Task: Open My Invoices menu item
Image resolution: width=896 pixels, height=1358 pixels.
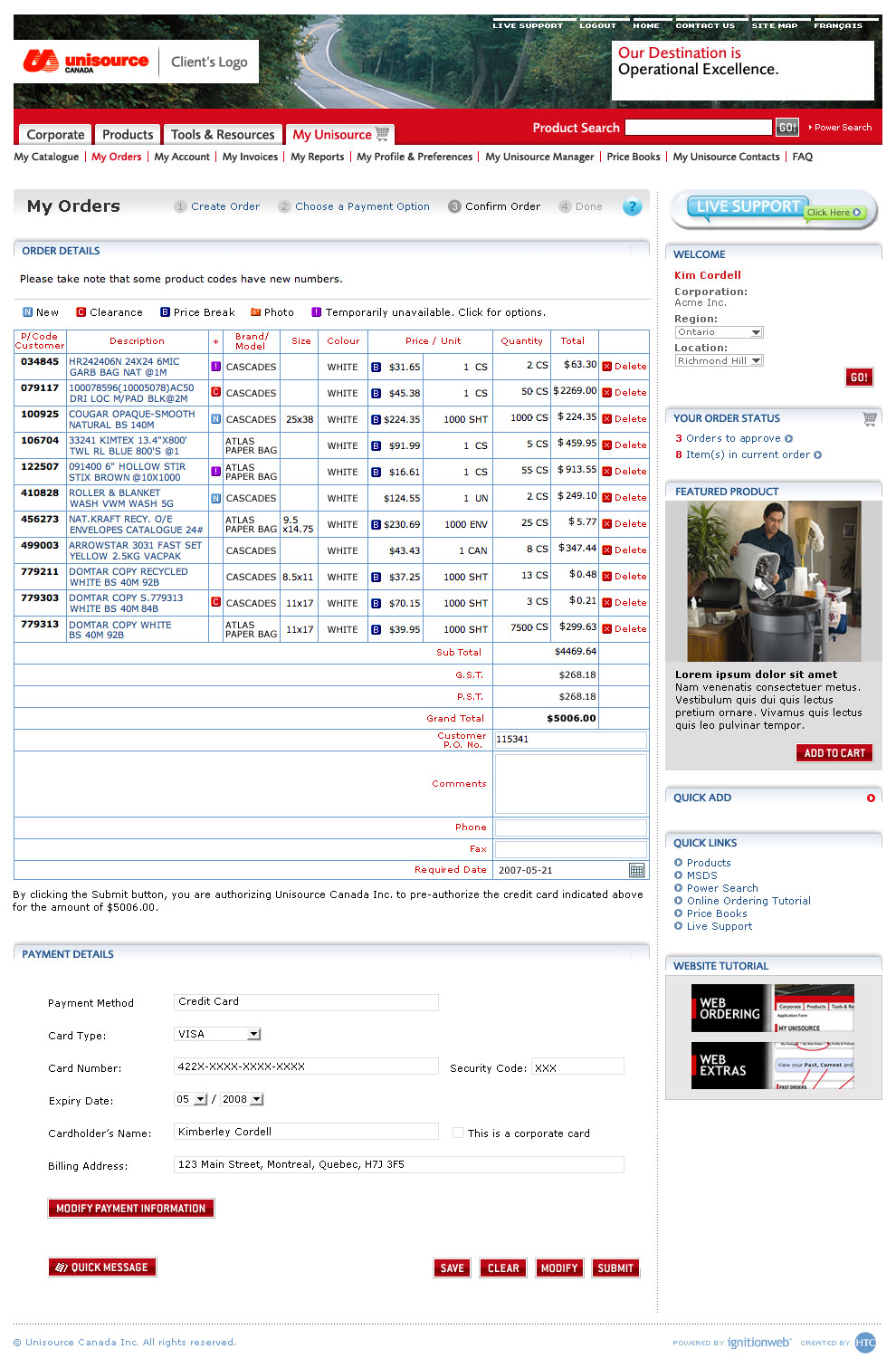Action: click(250, 157)
